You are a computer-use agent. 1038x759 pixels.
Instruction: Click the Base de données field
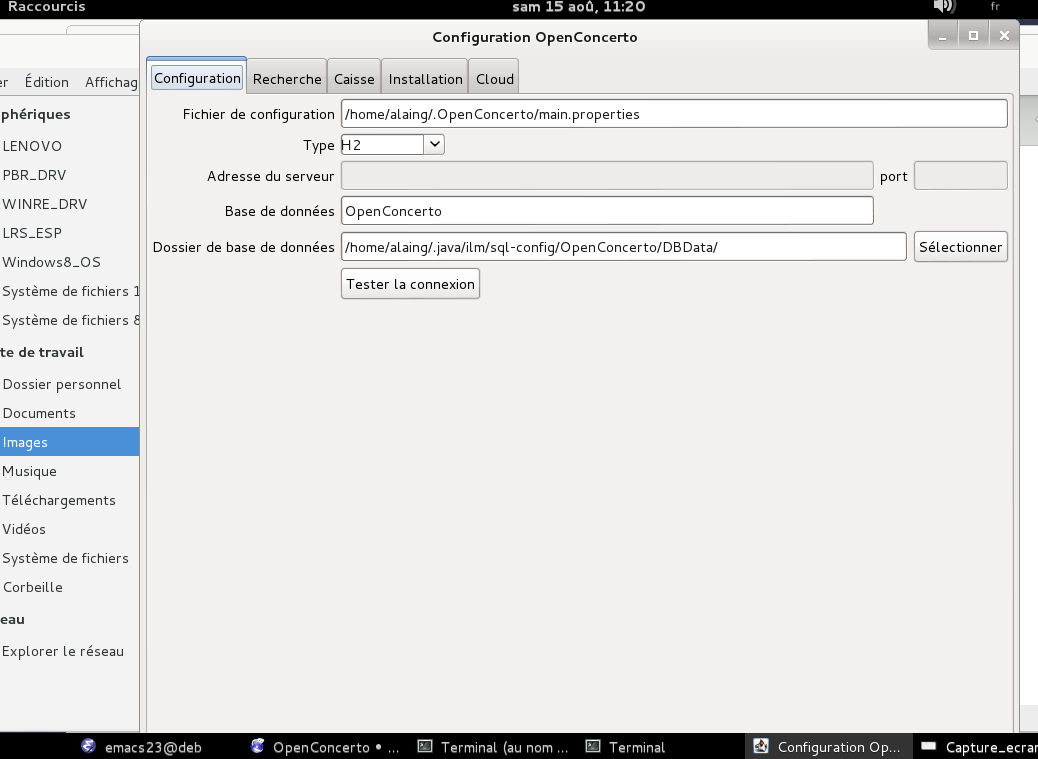[607, 211]
